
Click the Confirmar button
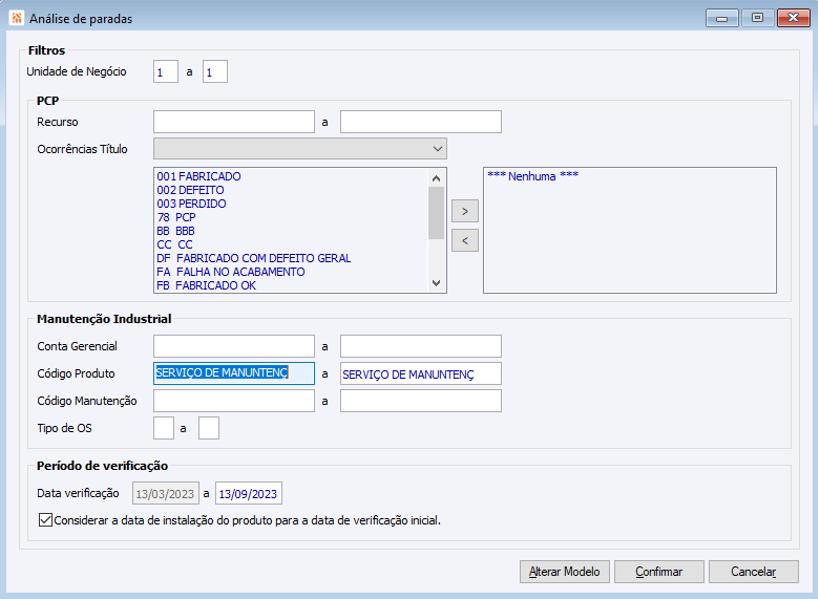click(659, 571)
